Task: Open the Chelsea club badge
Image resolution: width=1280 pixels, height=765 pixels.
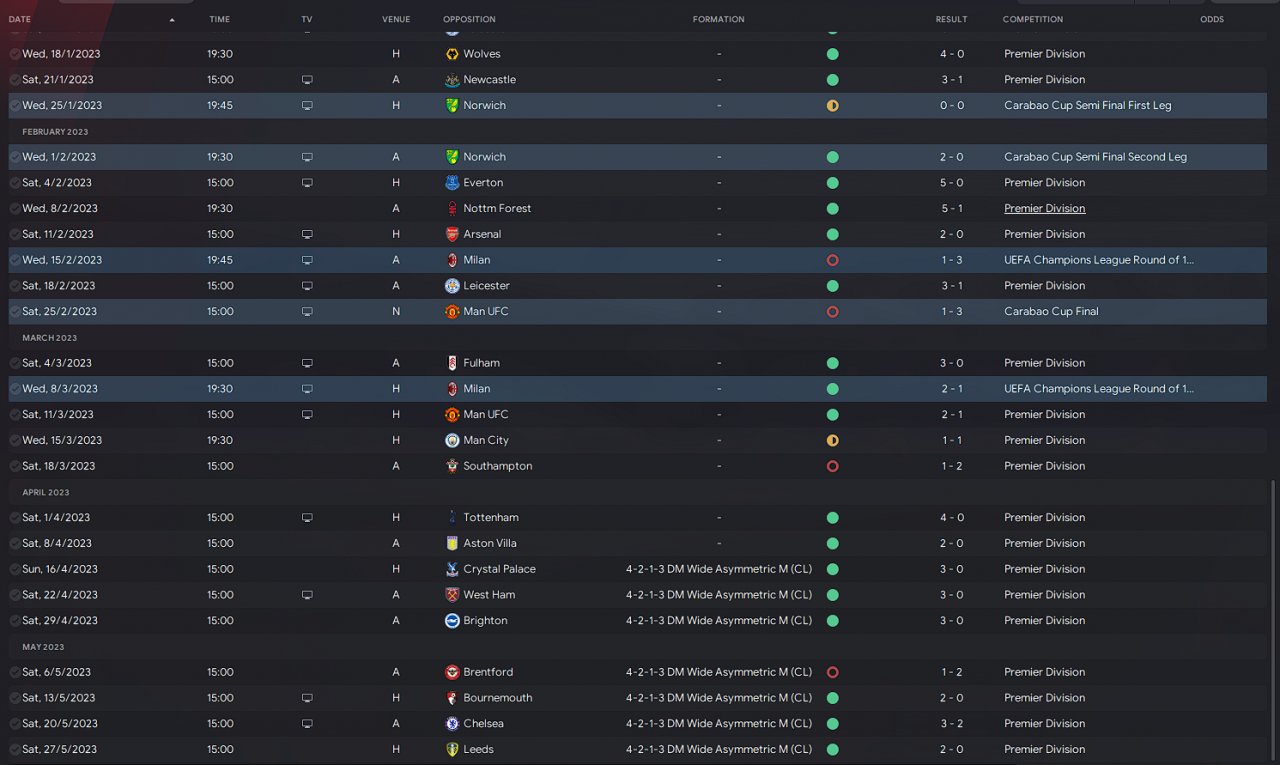Action: 452,724
